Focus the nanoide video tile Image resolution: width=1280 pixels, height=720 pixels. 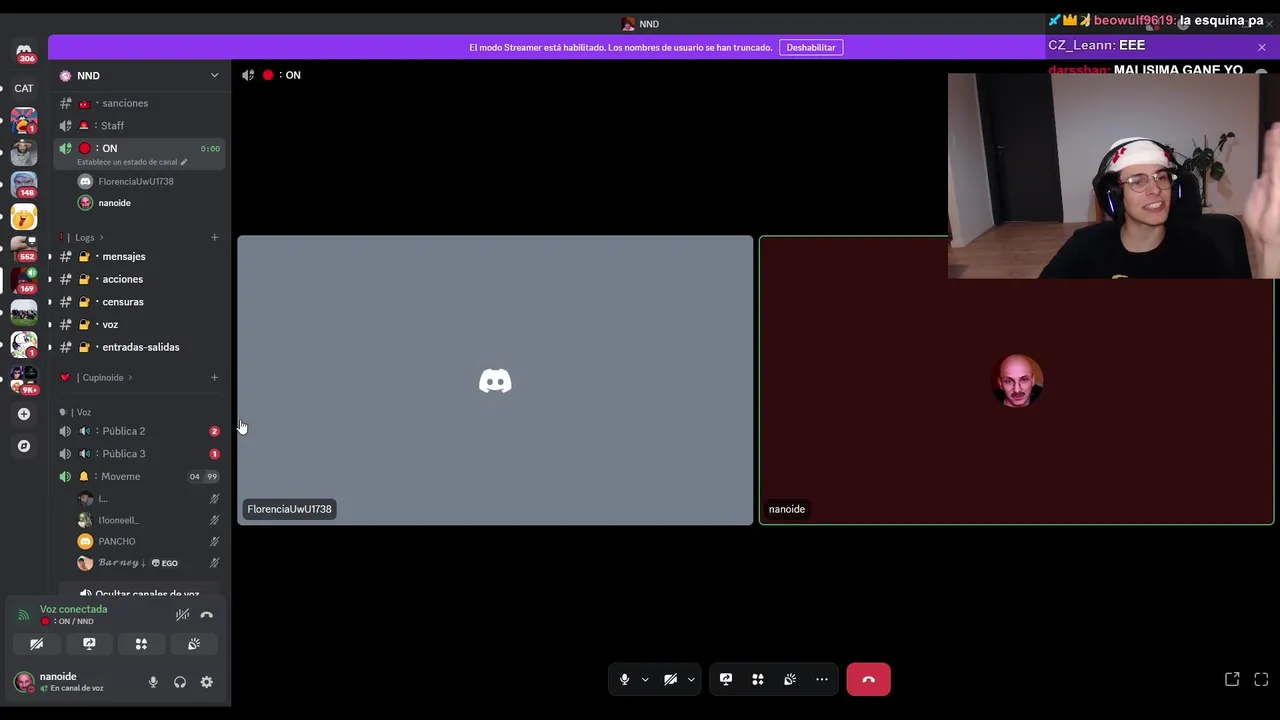(x=1016, y=380)
